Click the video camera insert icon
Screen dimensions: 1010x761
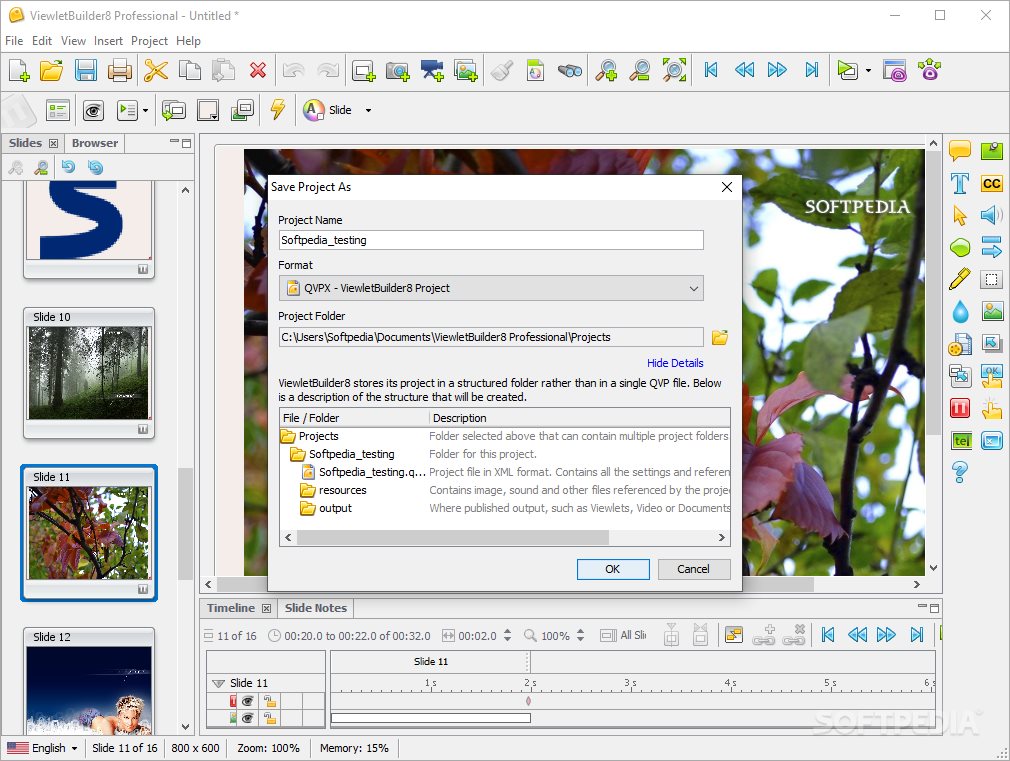(432, 70)
